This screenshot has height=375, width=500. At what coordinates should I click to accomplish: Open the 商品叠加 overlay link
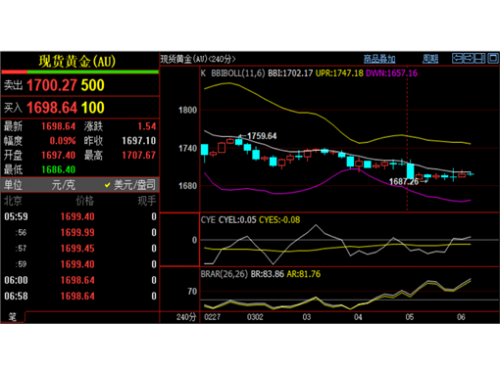(379, 59)
